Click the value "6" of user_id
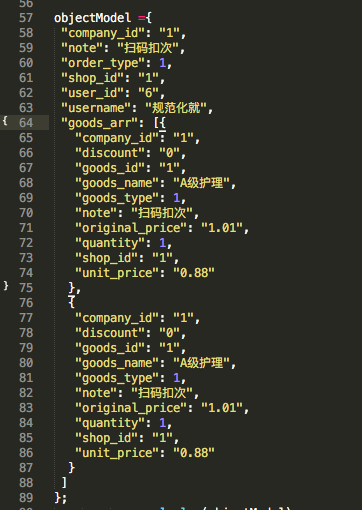Viewport: 362px width, 510px height. (149, 93)
